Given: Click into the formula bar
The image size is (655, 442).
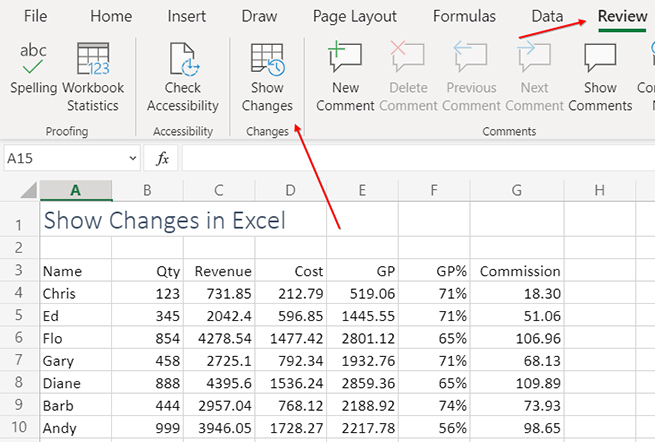Looking at the screenshot, I should 418,158.
